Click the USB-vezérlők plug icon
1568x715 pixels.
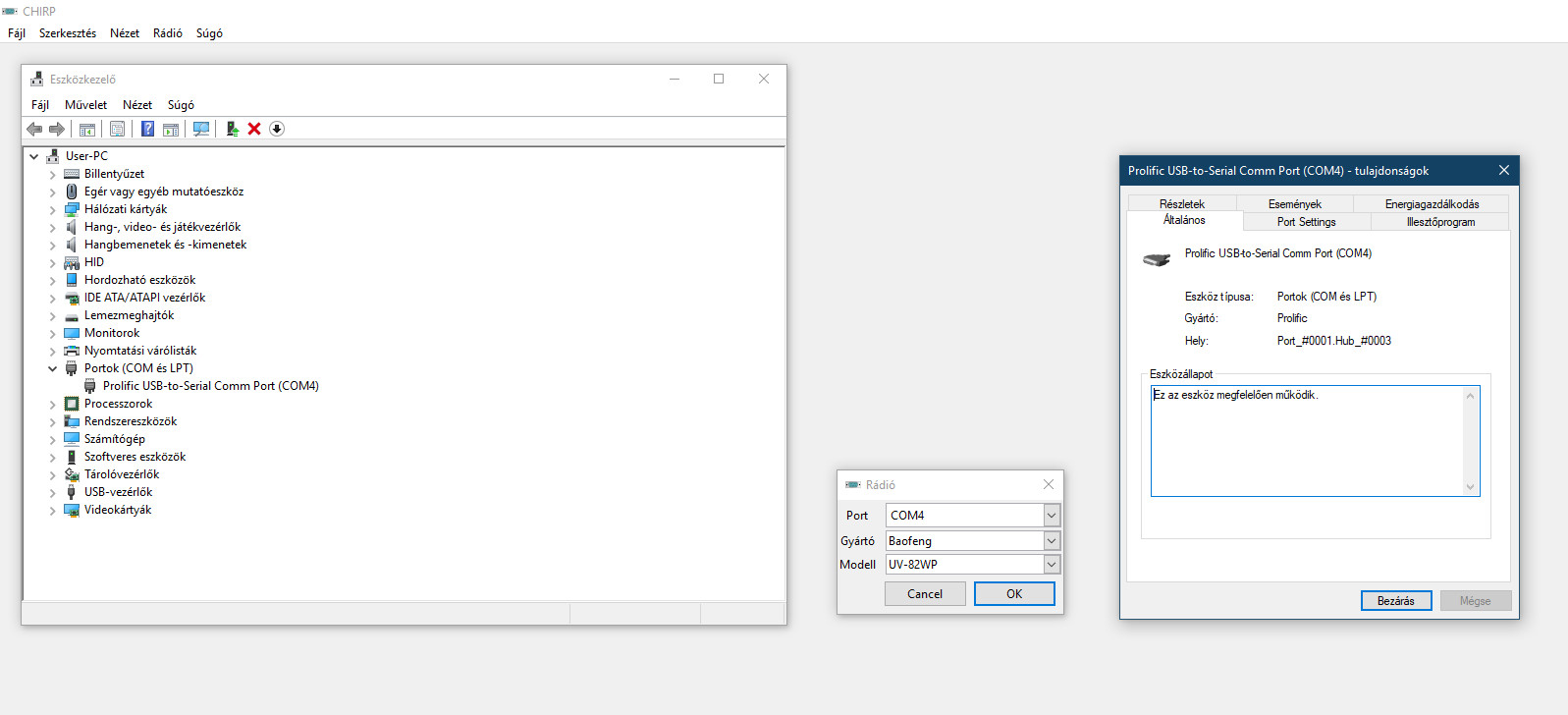72,492
